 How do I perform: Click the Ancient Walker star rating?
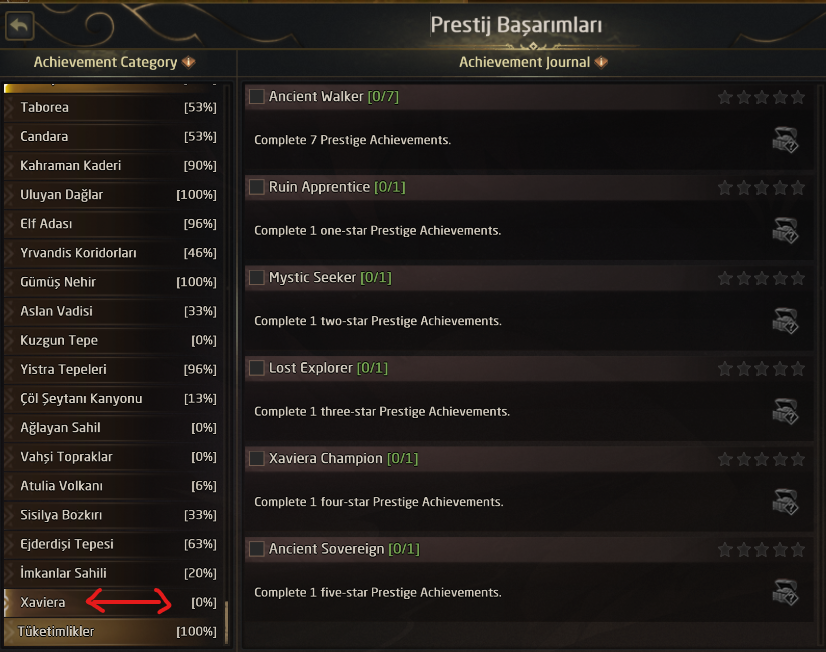tap(761, 97)
